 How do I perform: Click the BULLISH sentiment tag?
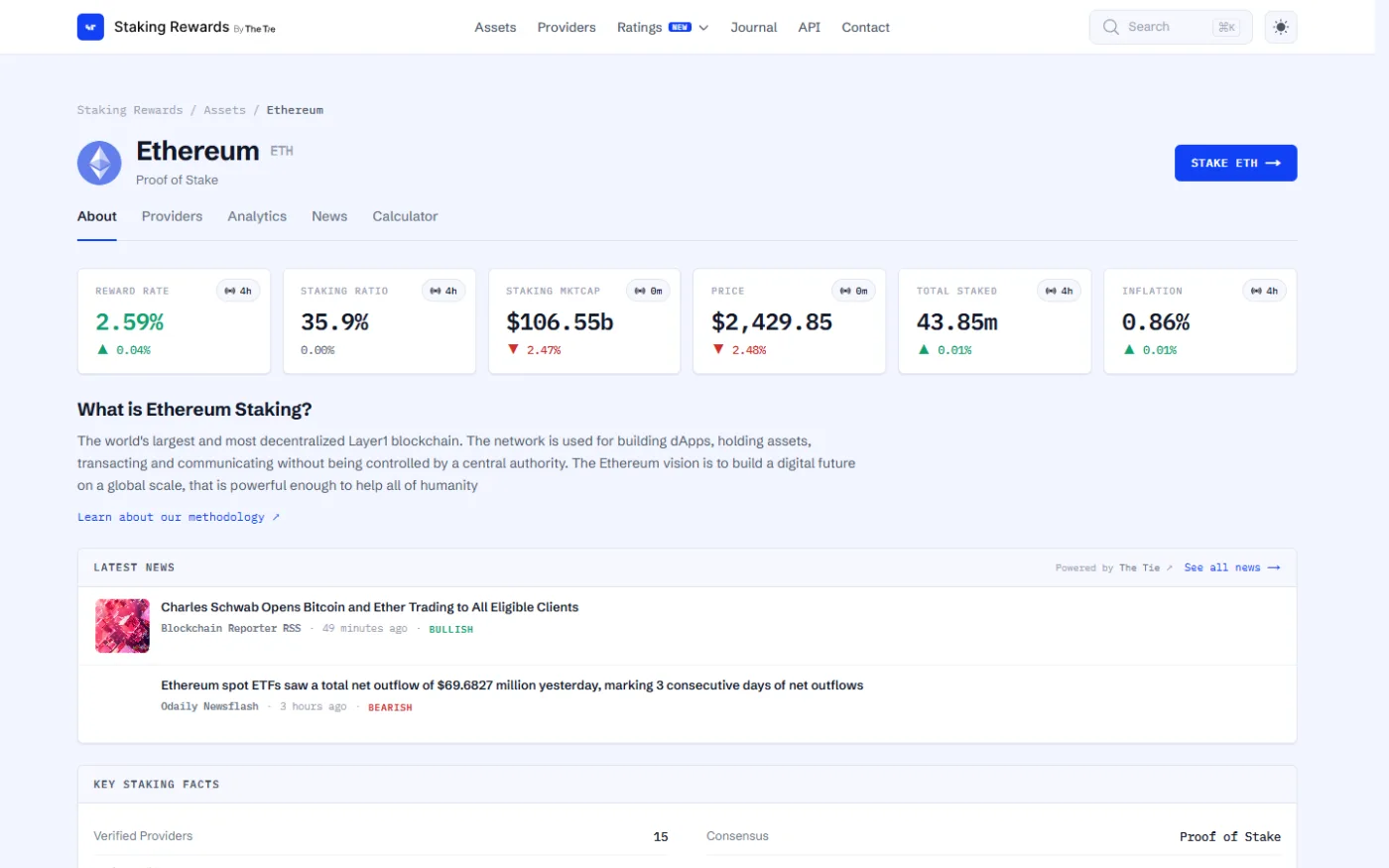[x=450, y=629]
